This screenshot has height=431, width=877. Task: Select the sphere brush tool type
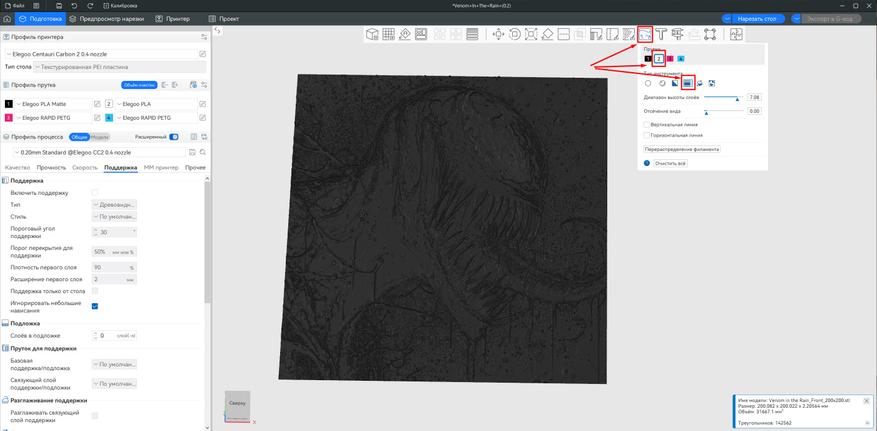click(662, 83)
